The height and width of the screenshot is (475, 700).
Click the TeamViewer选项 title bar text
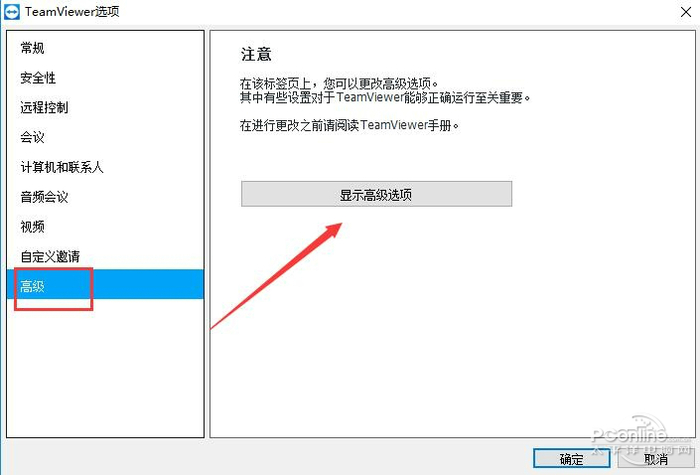(x=72, y=12)
